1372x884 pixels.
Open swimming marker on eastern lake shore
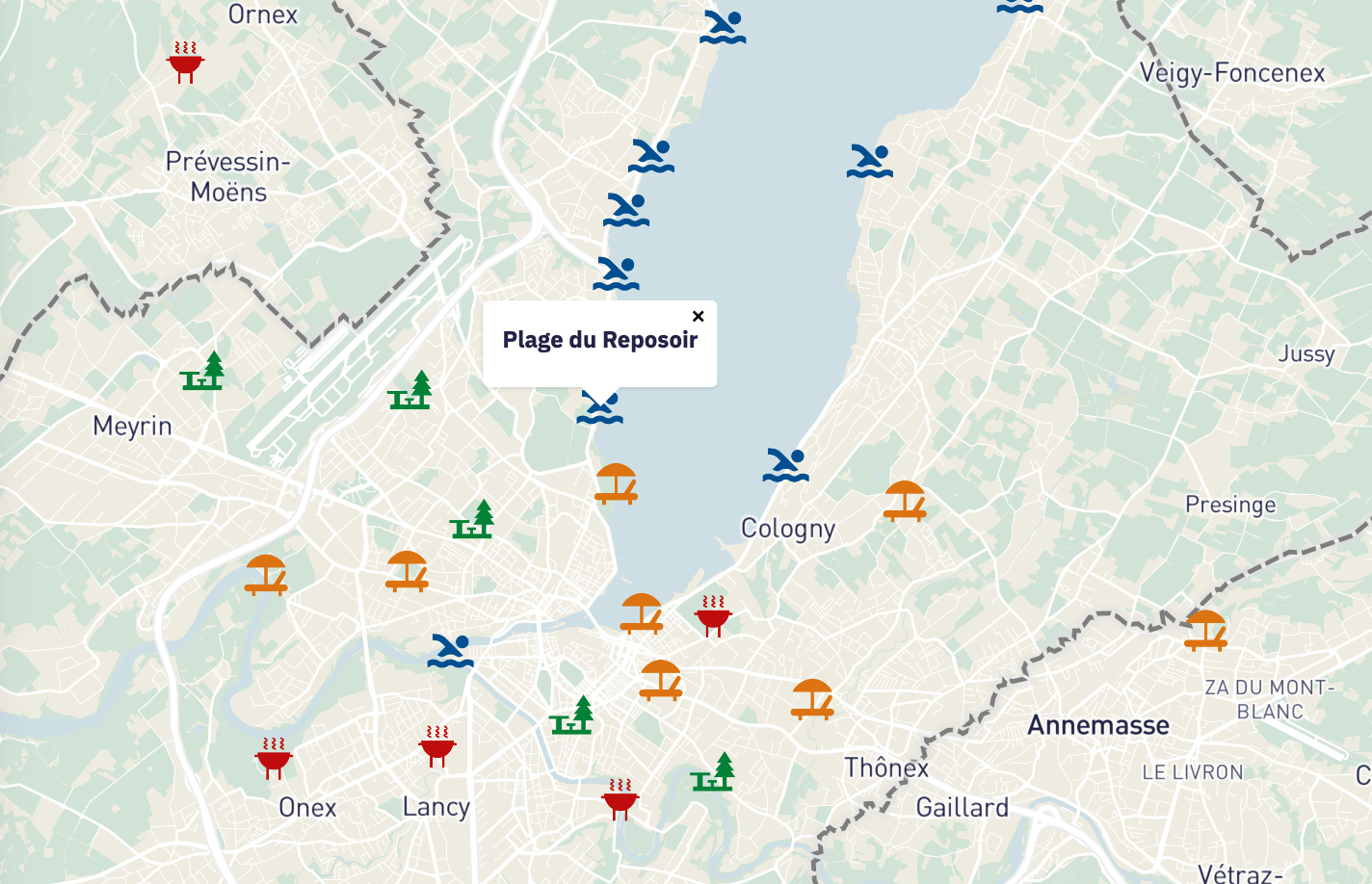click(869, 161)
